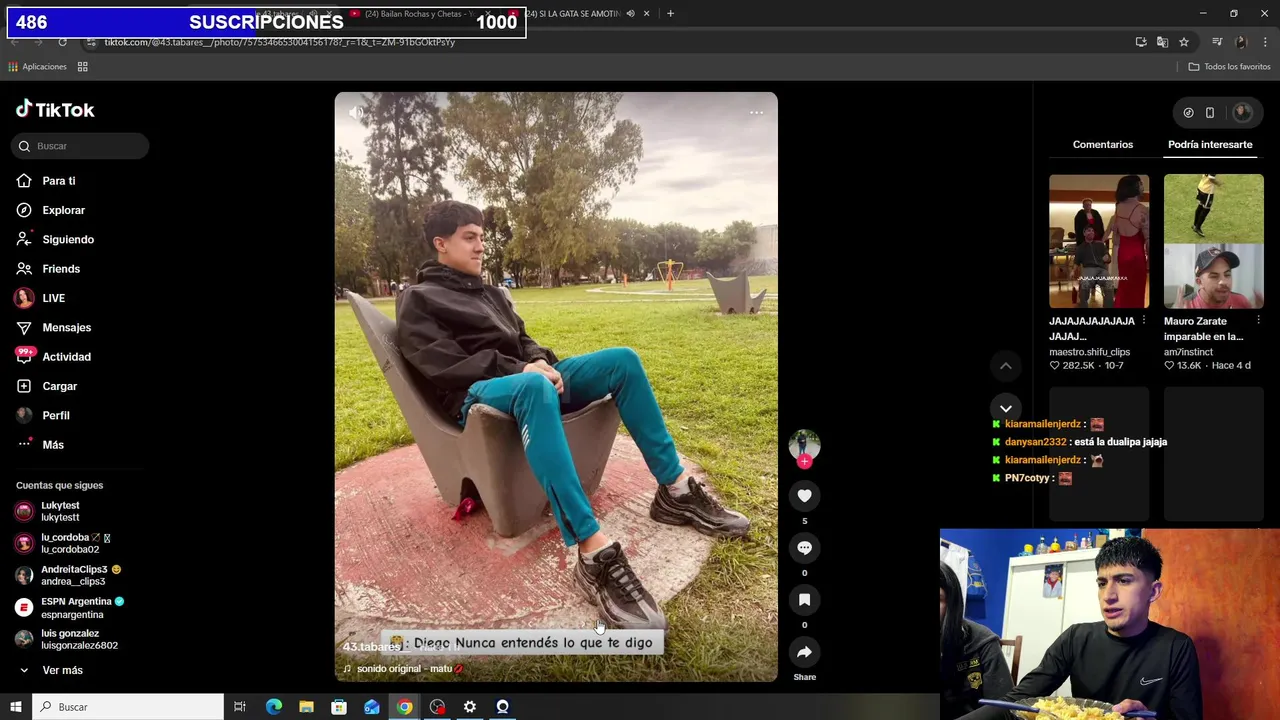Toggle the video mute speaker icon

tap(356, 113)
